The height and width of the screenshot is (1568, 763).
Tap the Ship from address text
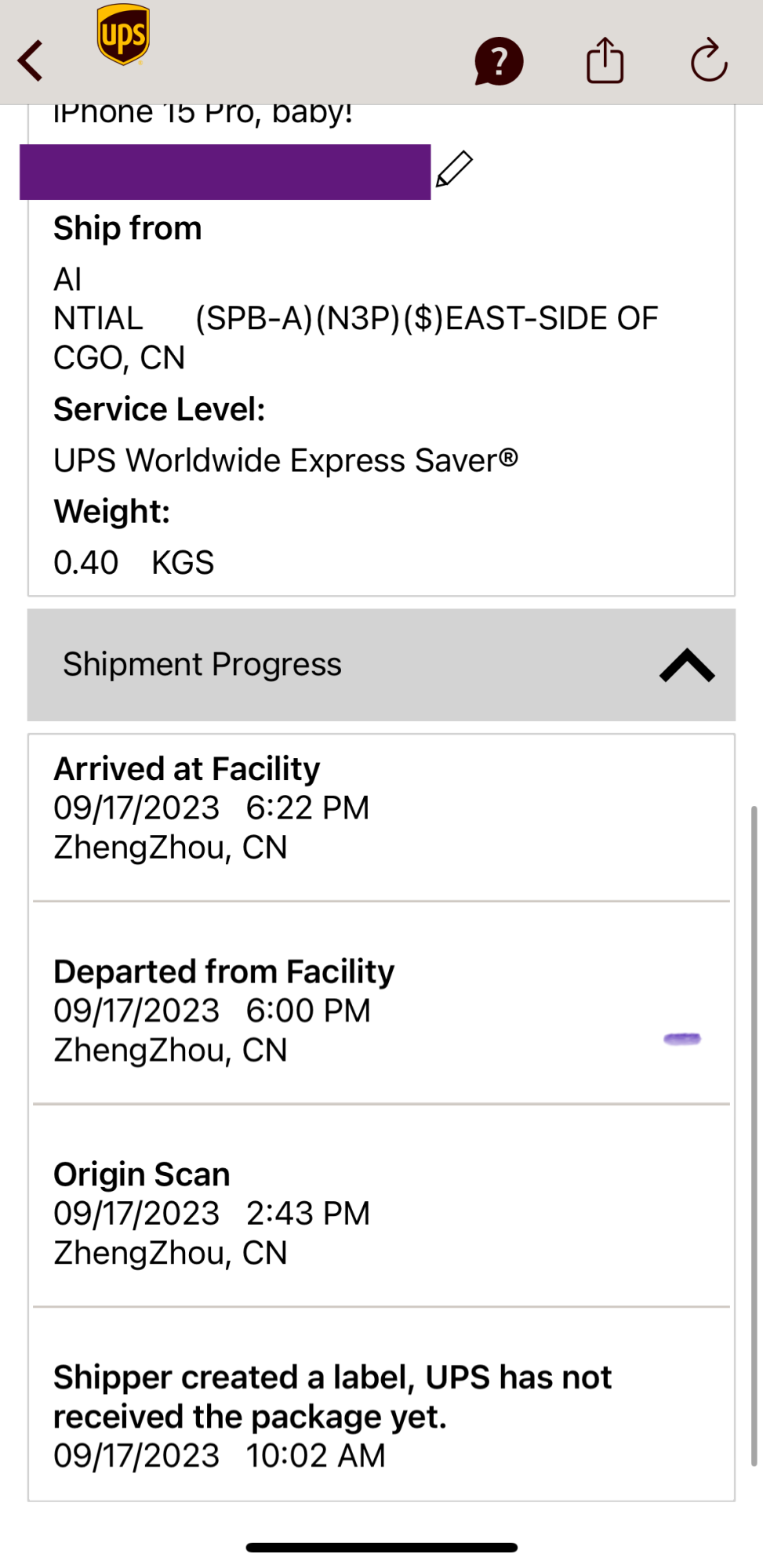[x=354, y=318]
